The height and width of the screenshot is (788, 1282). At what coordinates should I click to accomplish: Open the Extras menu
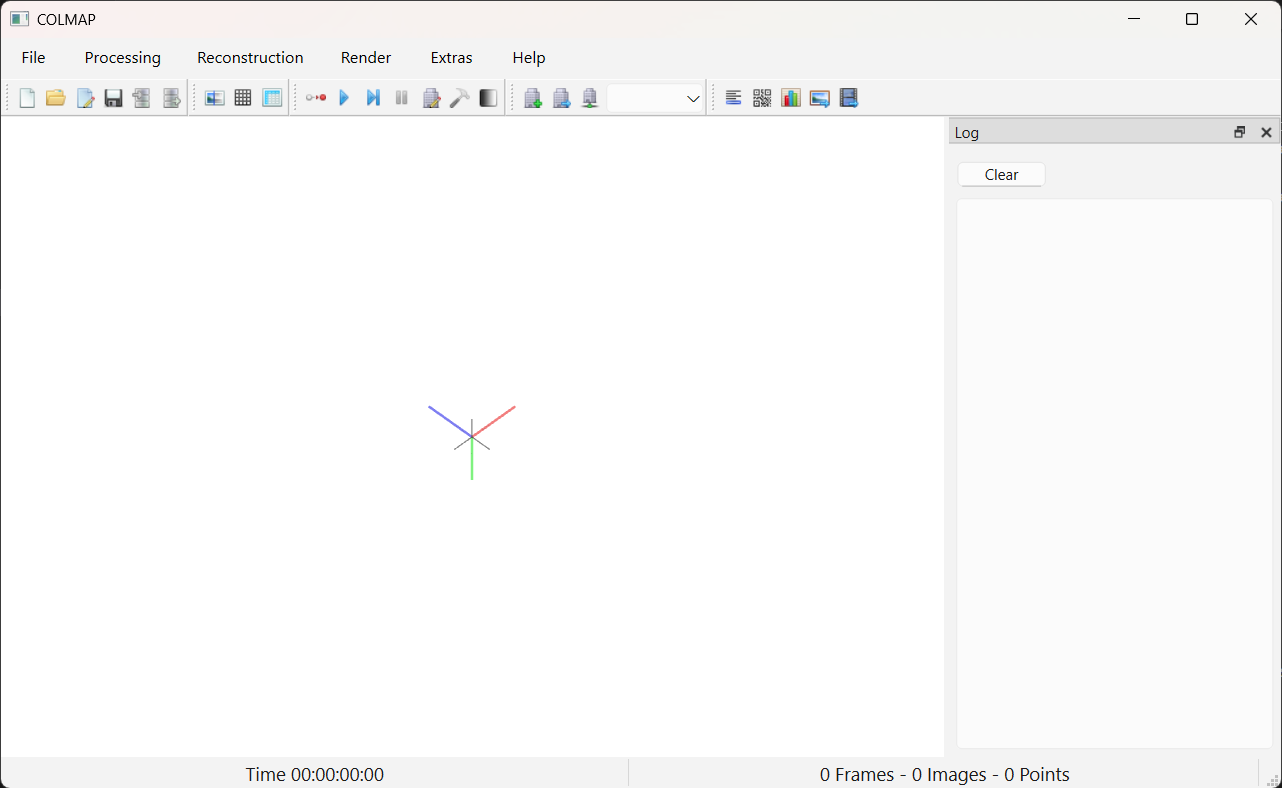click(451, 58)
